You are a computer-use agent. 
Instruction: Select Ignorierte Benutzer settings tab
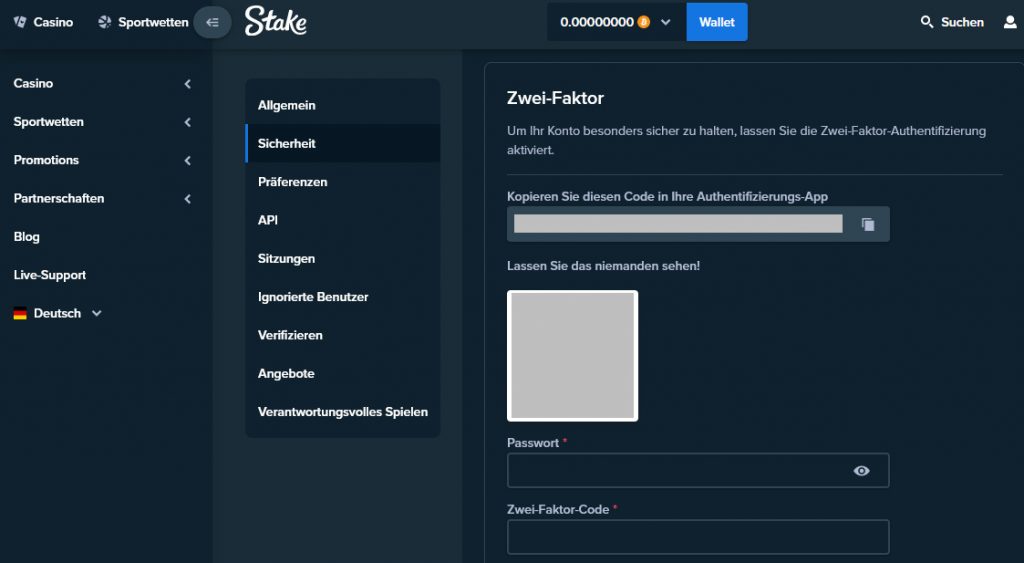[x=342, y=297]
